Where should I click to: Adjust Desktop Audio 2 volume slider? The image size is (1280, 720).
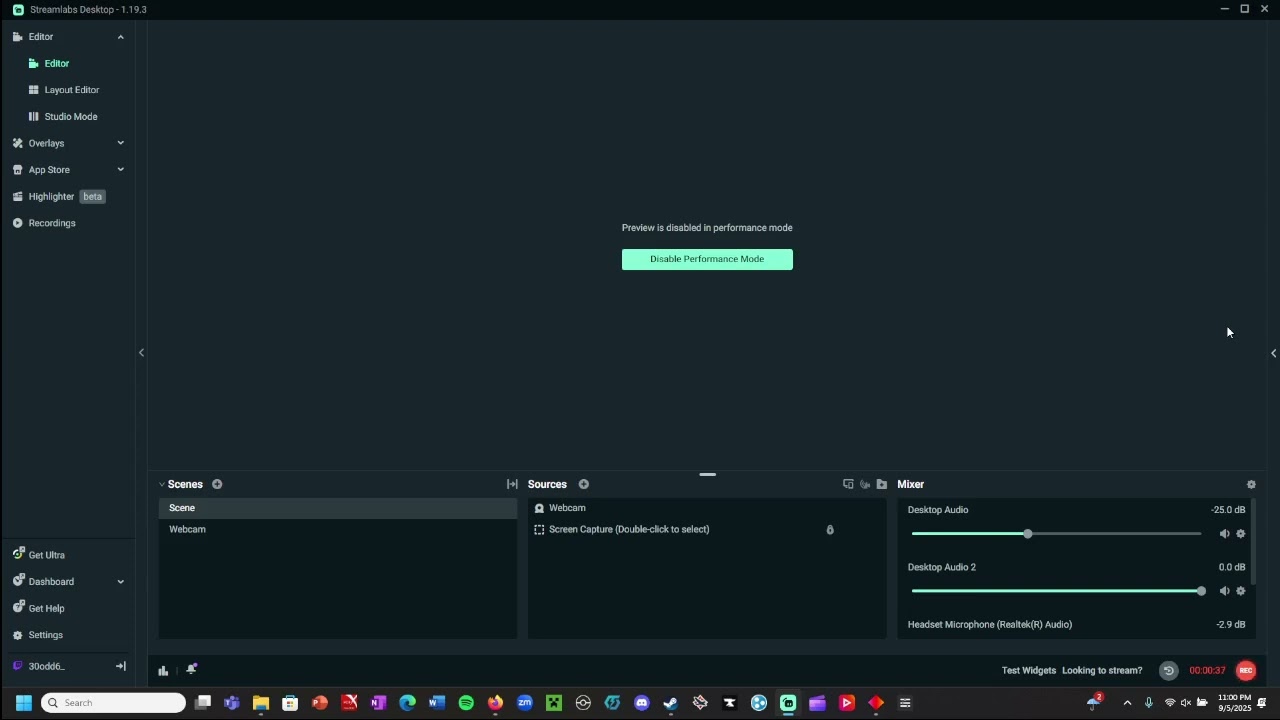pyautogui.click(x=1056, y=591)
